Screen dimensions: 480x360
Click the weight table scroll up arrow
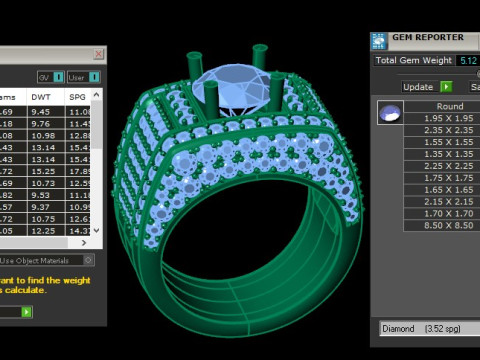coord(97,95)
